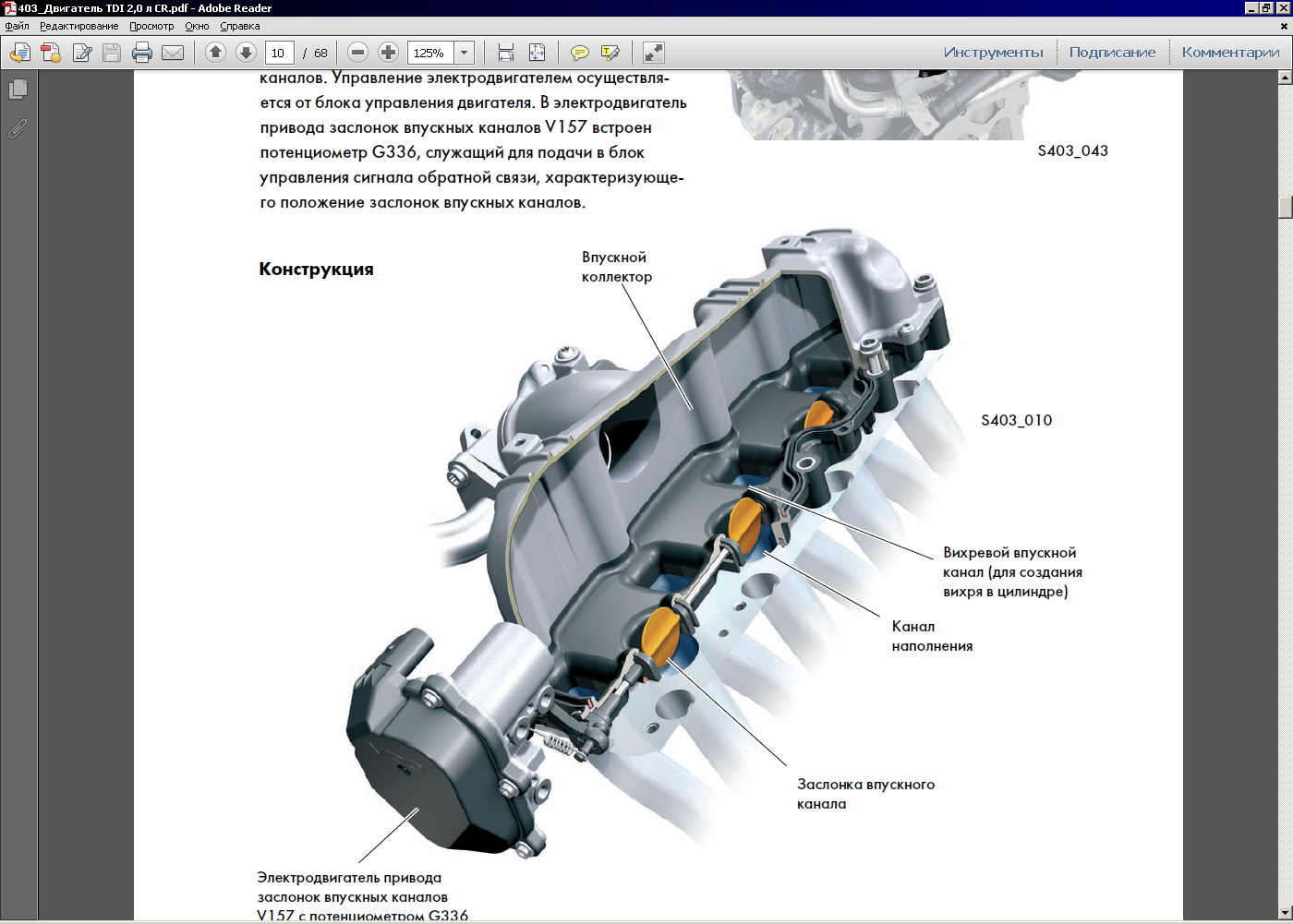Minimize the Adobe Reader window
The image size is (1293, 924).
(x=1251, y=8)
